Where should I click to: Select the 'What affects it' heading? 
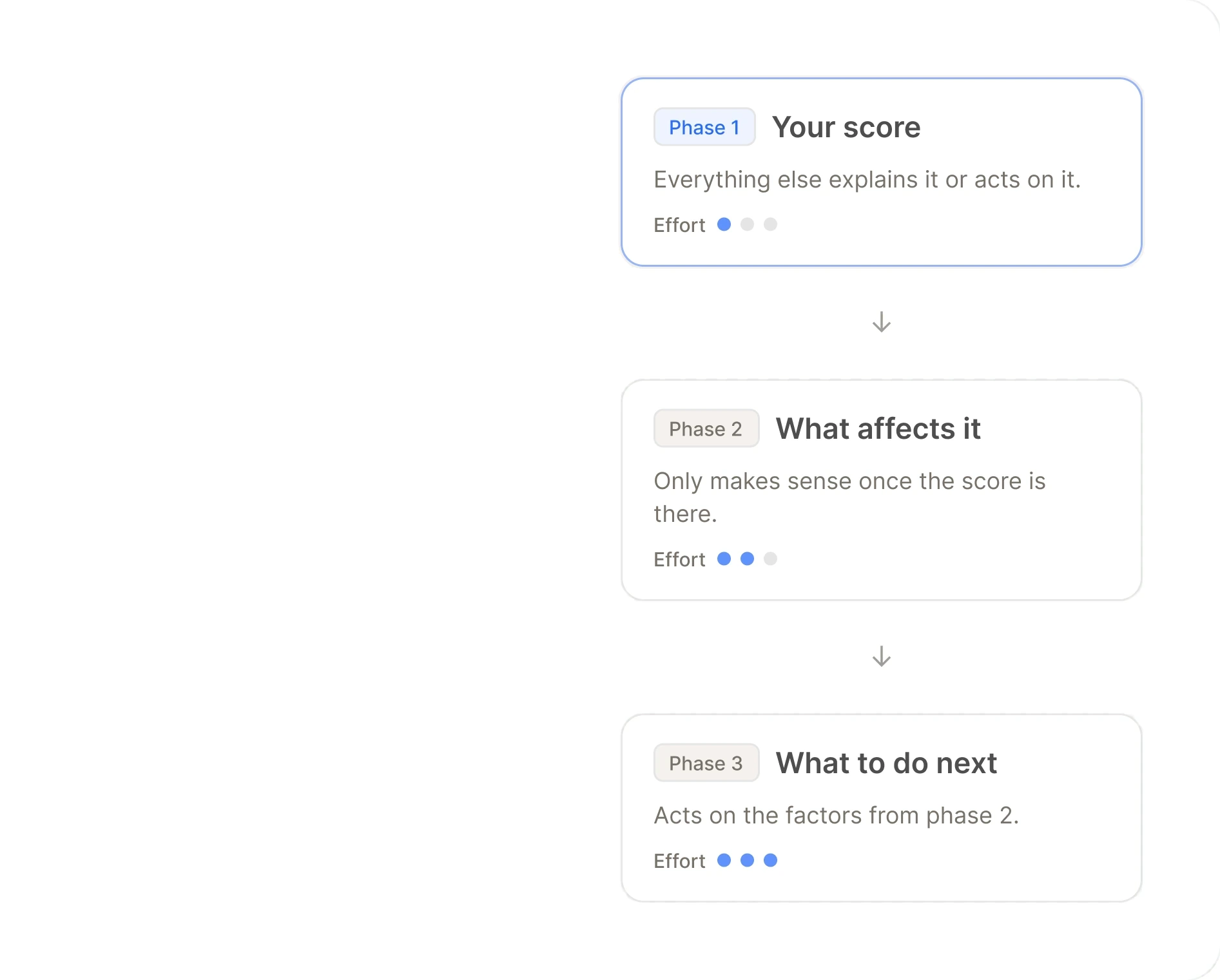(x=878, y=428)
